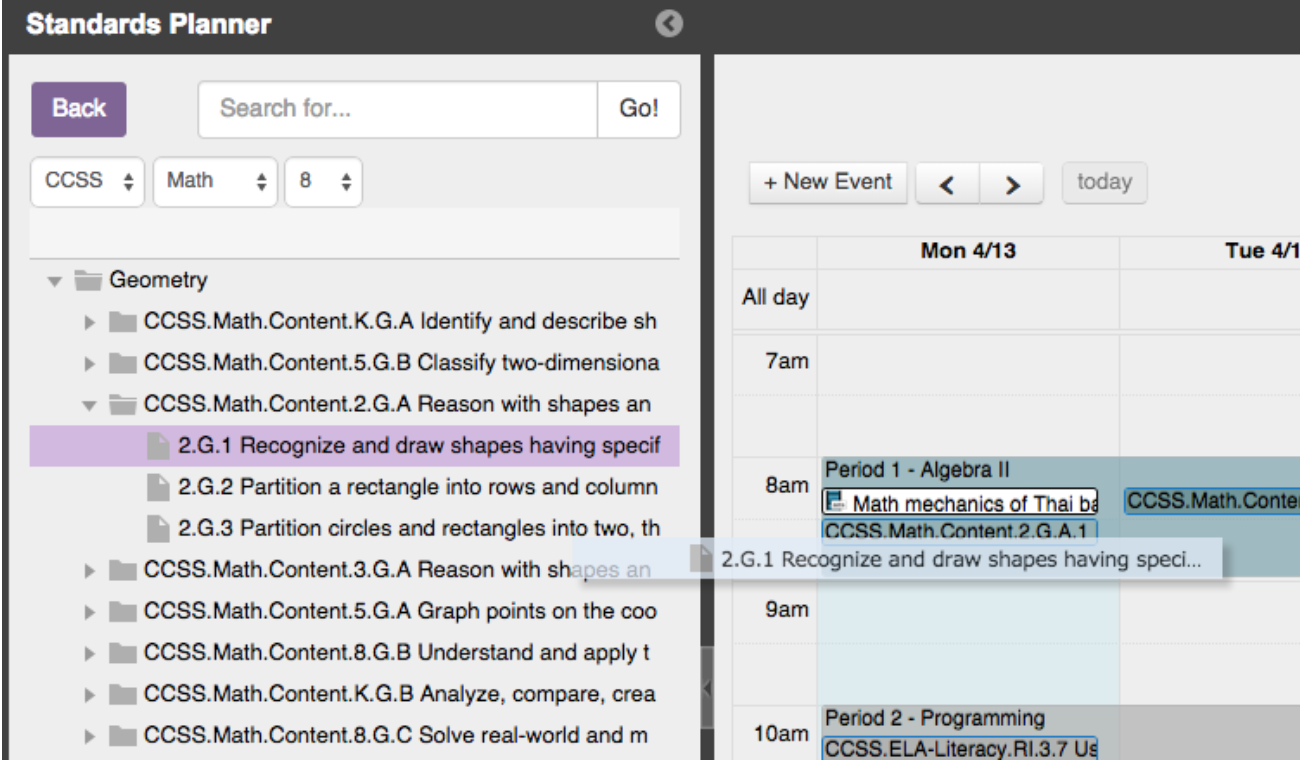Image resolution: width=1300 pixels, height=762 pixels.
Task: Expand the CCSS.Math.Content.5.G.B folder
Action: coord(89,365)
